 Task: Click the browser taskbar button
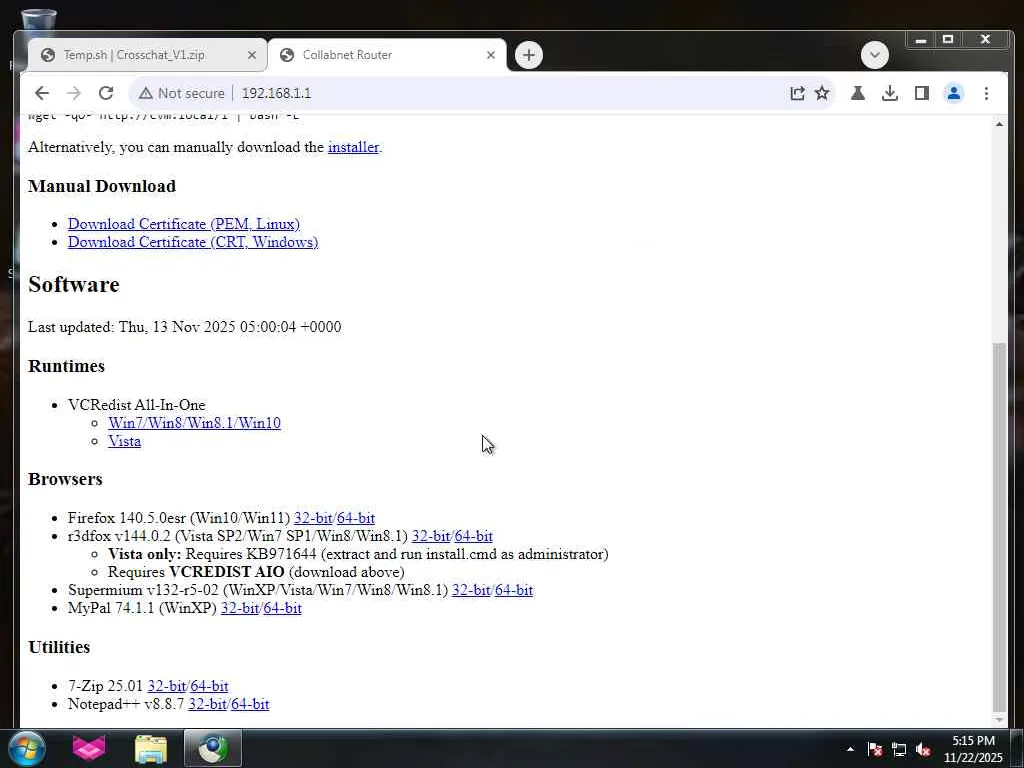(x=213, y=749)
